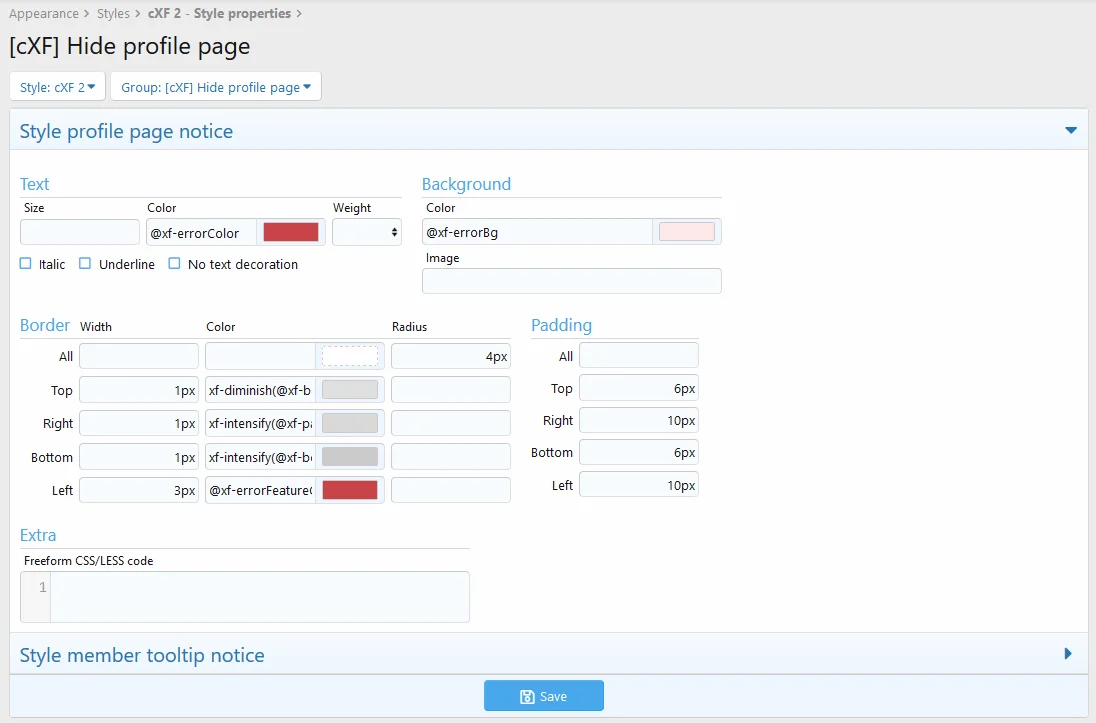Enable the Underline checkbox

pos(85,264)
